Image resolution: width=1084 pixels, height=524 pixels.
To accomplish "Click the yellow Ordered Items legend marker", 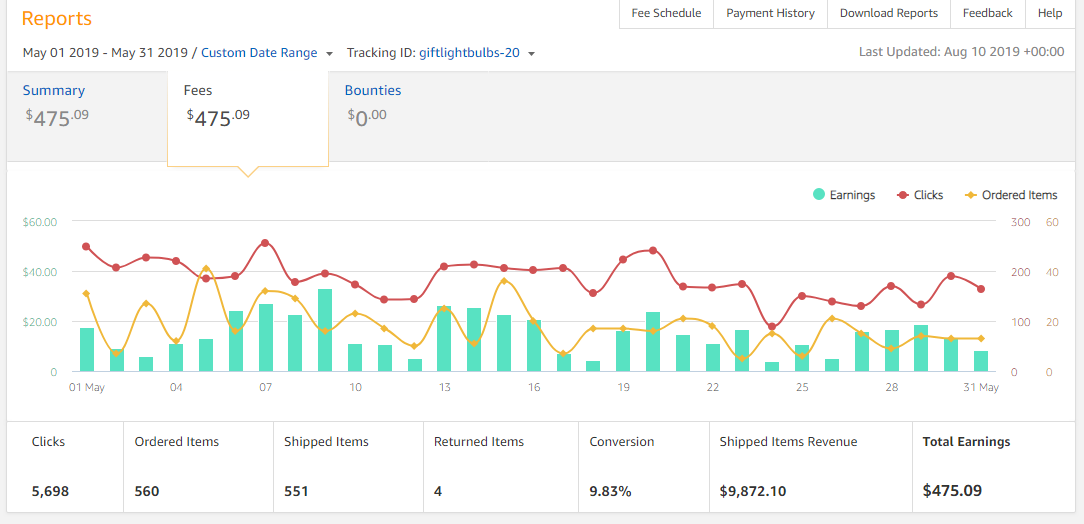I will 970,195.
